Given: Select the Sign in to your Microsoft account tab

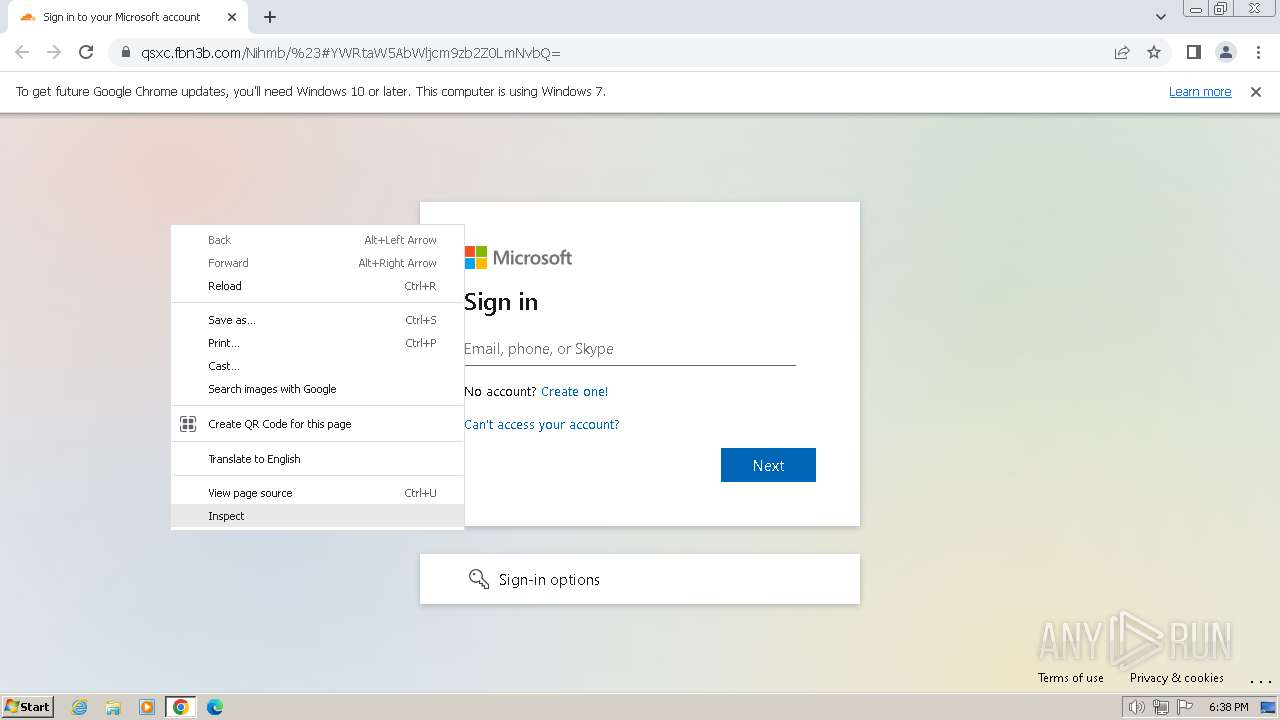Looking at the screenshot, I should pos(128,17).
